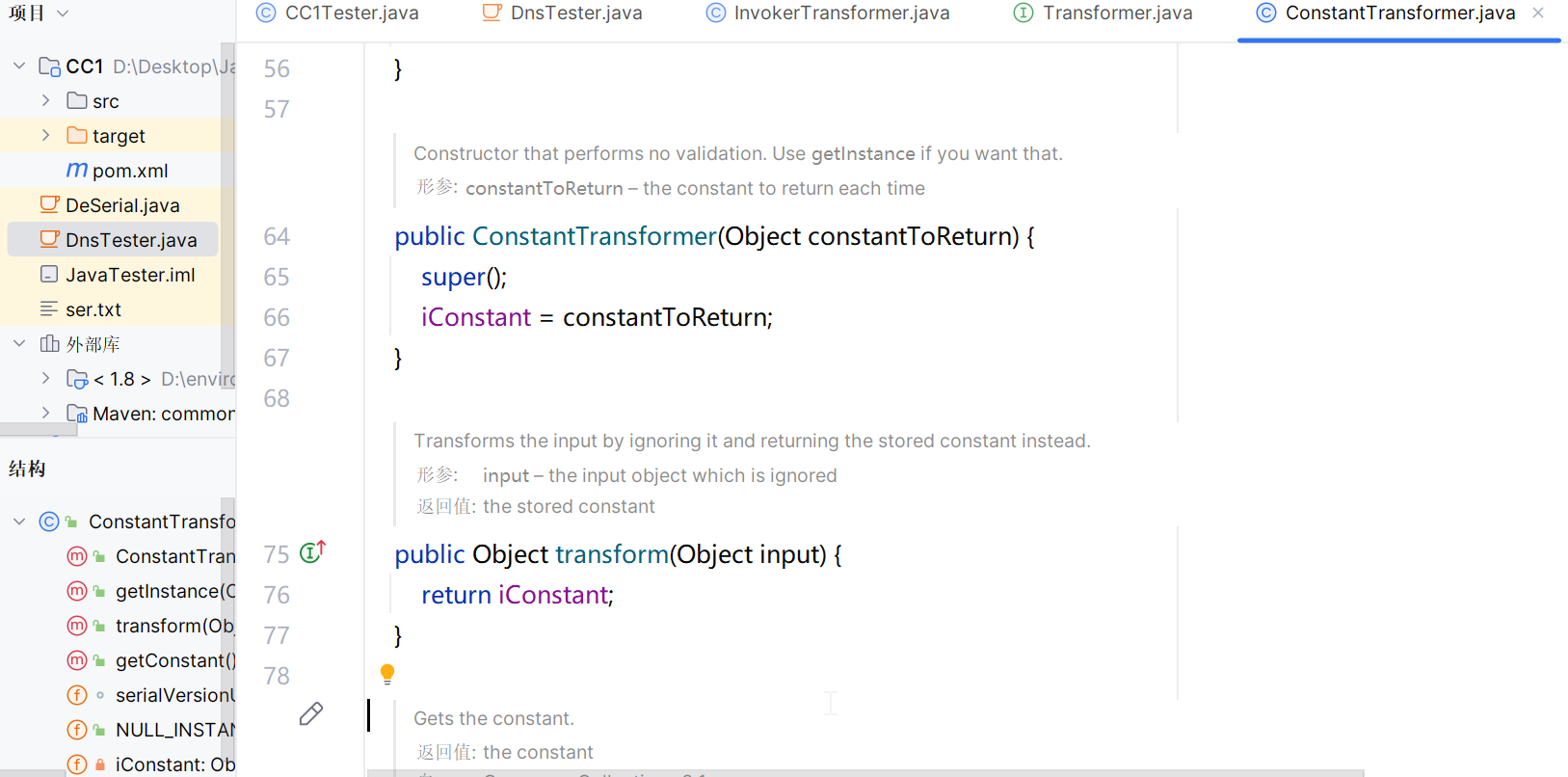Collapse the CC1 project root node
This screenshot has height=777, width=1568.
click(19, 67)
